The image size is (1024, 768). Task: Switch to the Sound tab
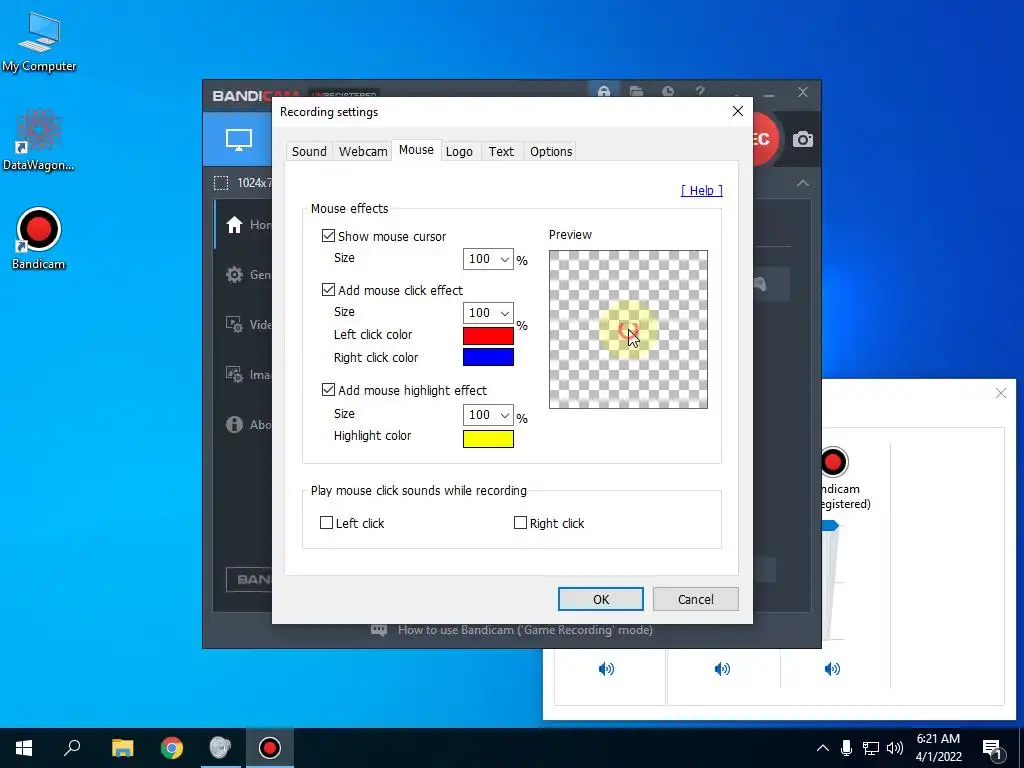click(309, 152)
